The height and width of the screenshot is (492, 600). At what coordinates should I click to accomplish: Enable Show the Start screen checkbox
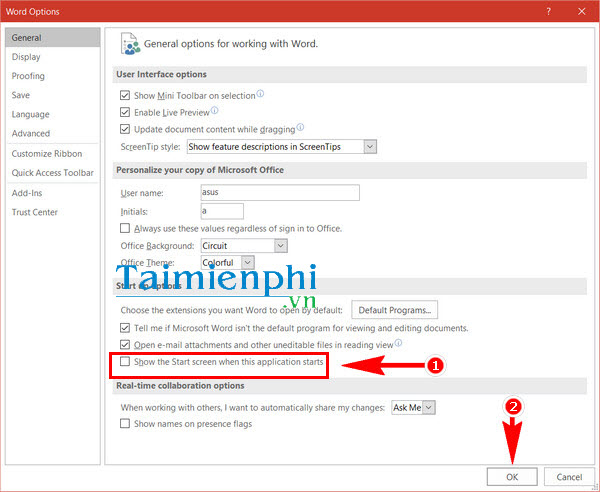[x=125, y=362]
